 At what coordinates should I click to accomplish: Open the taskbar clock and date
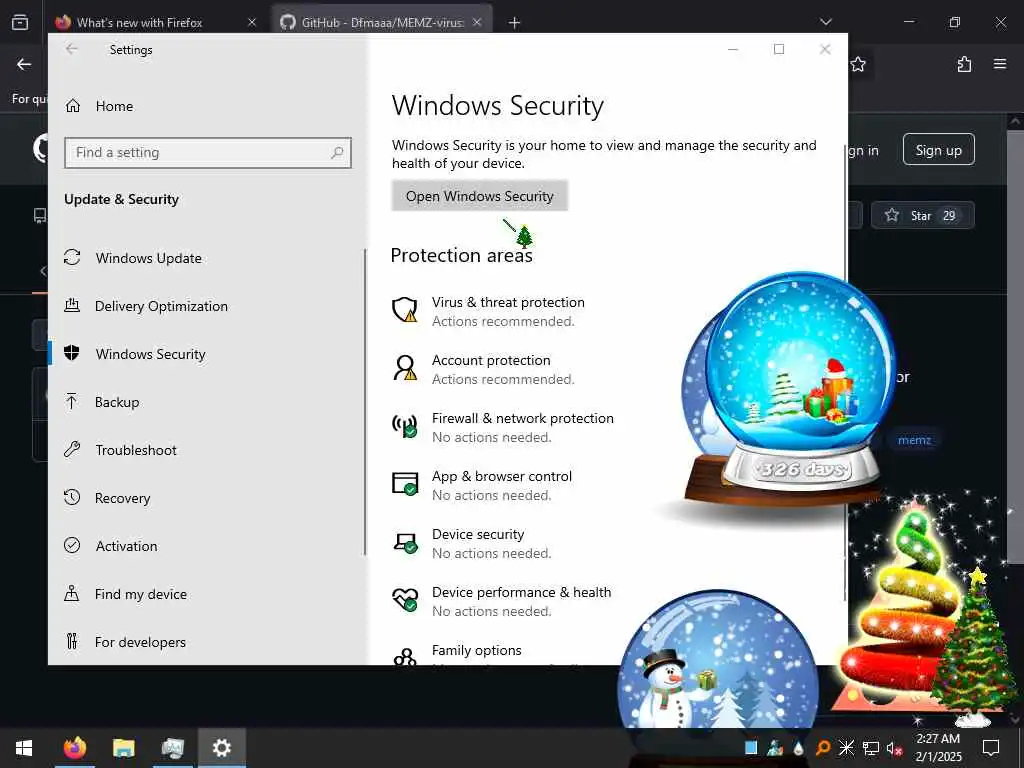click(x=938, y=748)
